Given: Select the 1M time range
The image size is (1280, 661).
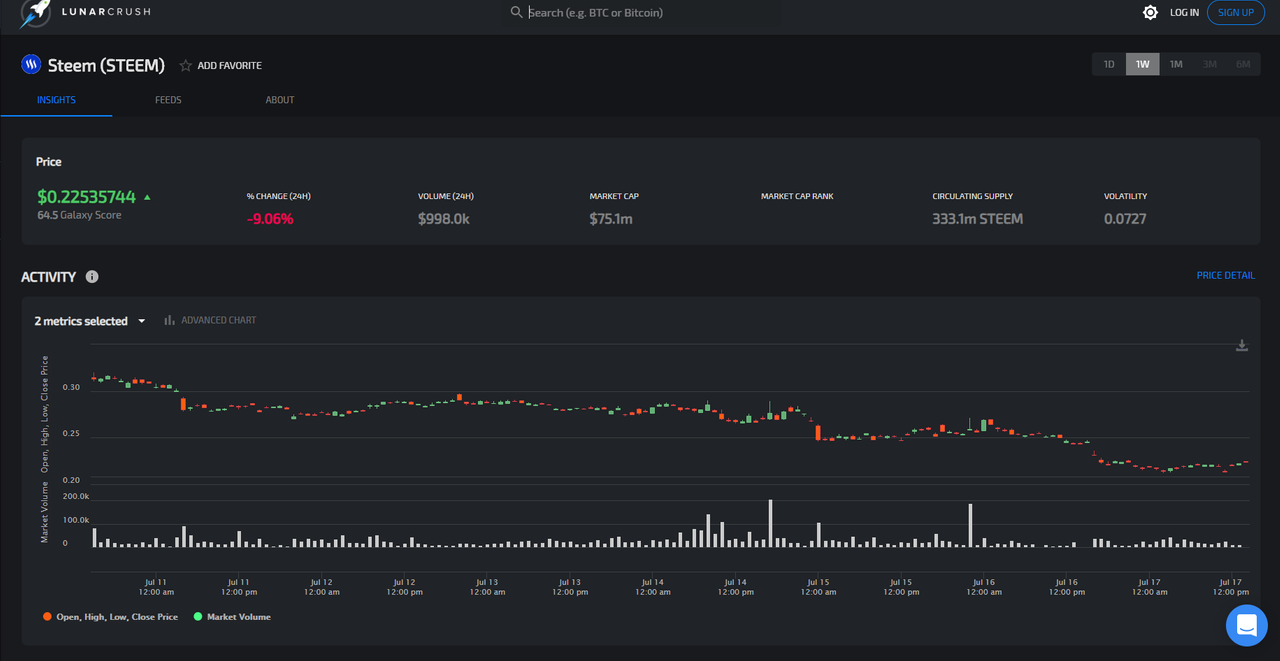Looking at the screenshot, I should (x=1176, y=65).
